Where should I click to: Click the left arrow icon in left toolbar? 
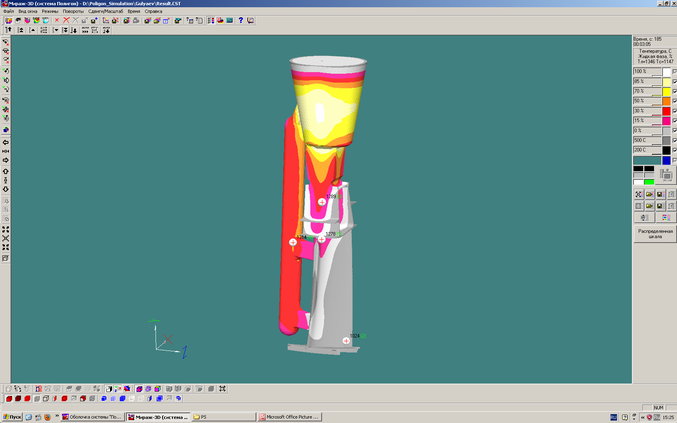(6, 142)
